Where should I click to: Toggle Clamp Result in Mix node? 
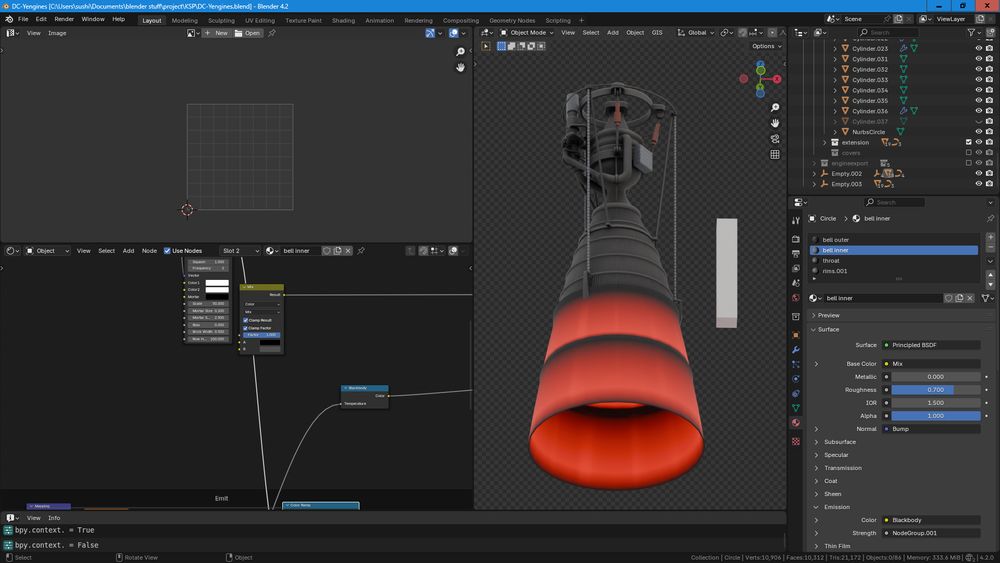(246, 320)
